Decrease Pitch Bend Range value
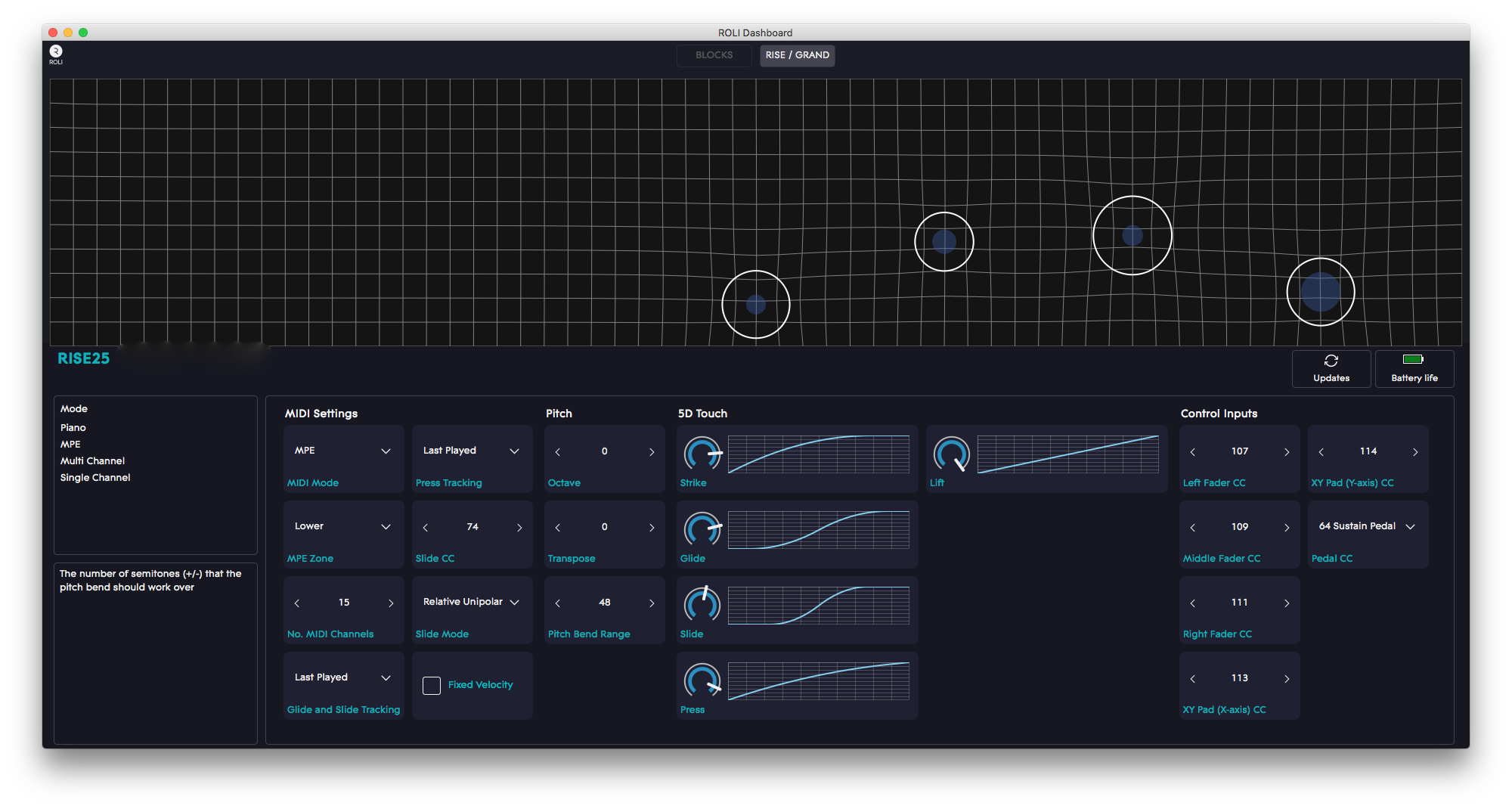Screen dimensions: 1512x809 point(558,603)
